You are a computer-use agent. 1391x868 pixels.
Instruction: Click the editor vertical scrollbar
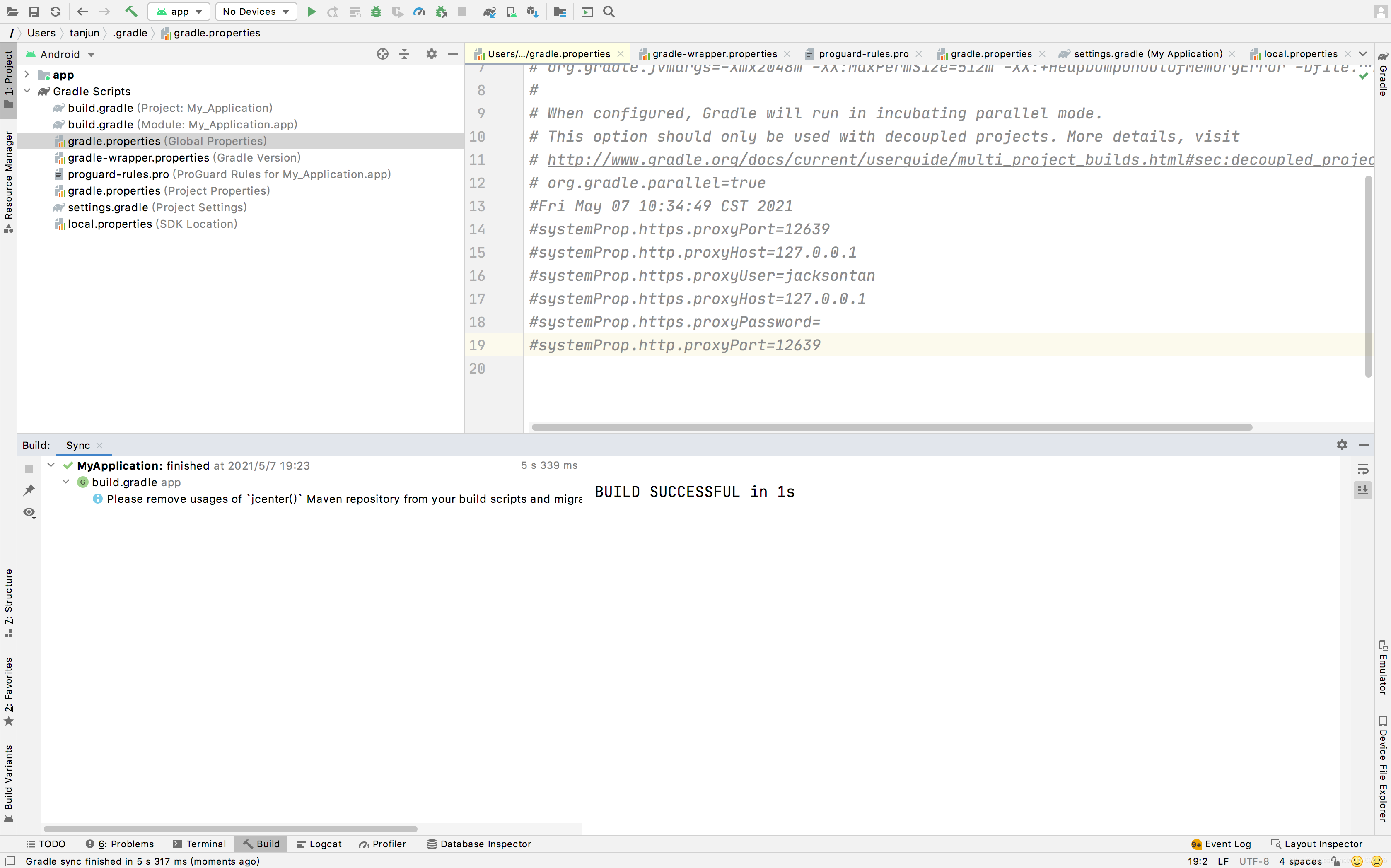1369,277
